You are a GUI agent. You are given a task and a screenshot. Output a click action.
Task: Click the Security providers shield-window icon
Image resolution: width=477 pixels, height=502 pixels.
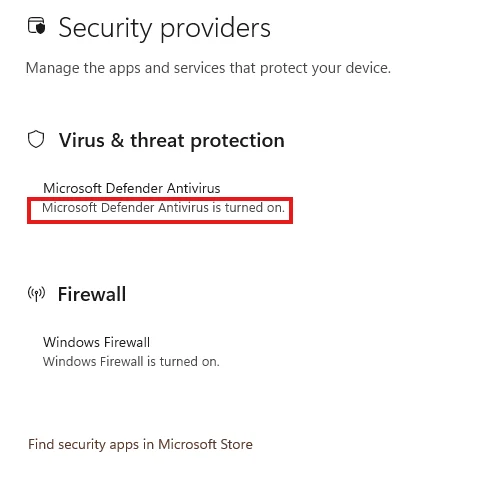tap(36, 26)
